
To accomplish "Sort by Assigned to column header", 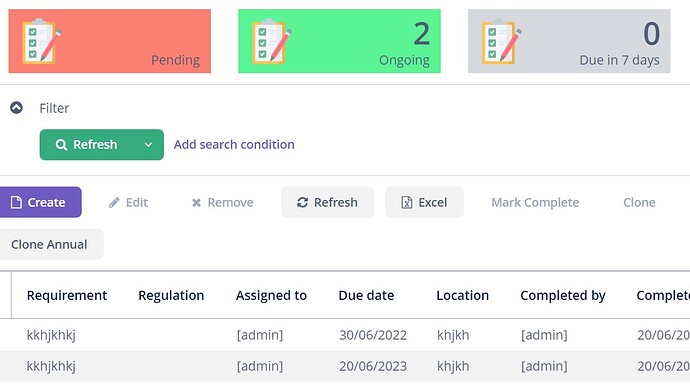I will 271,296.
